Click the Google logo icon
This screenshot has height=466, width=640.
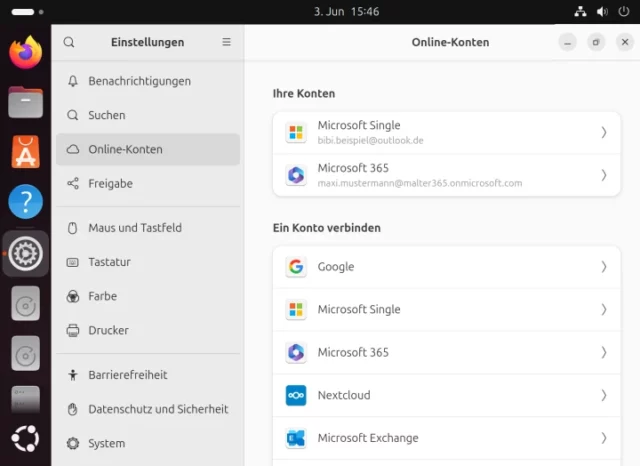point(296,267)
